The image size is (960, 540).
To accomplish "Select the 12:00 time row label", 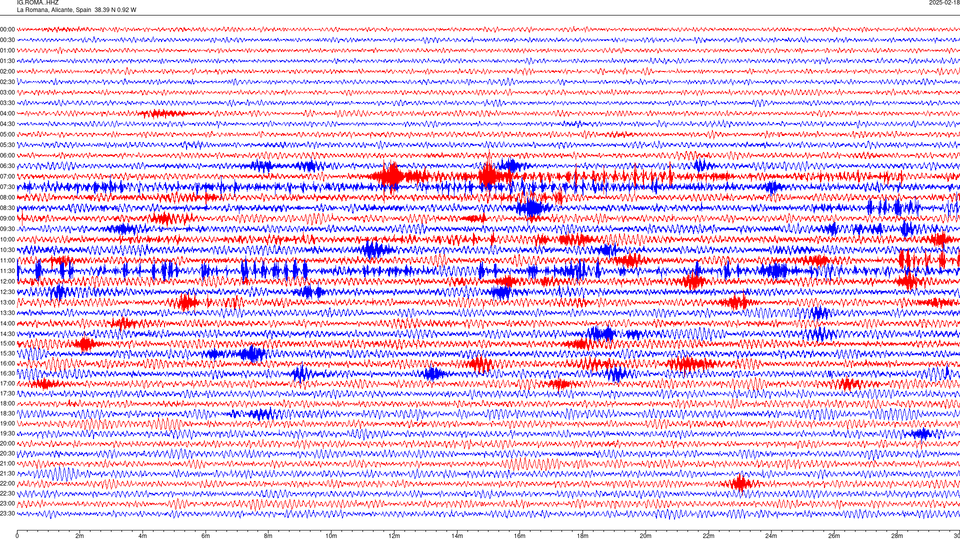I will 7,281.
